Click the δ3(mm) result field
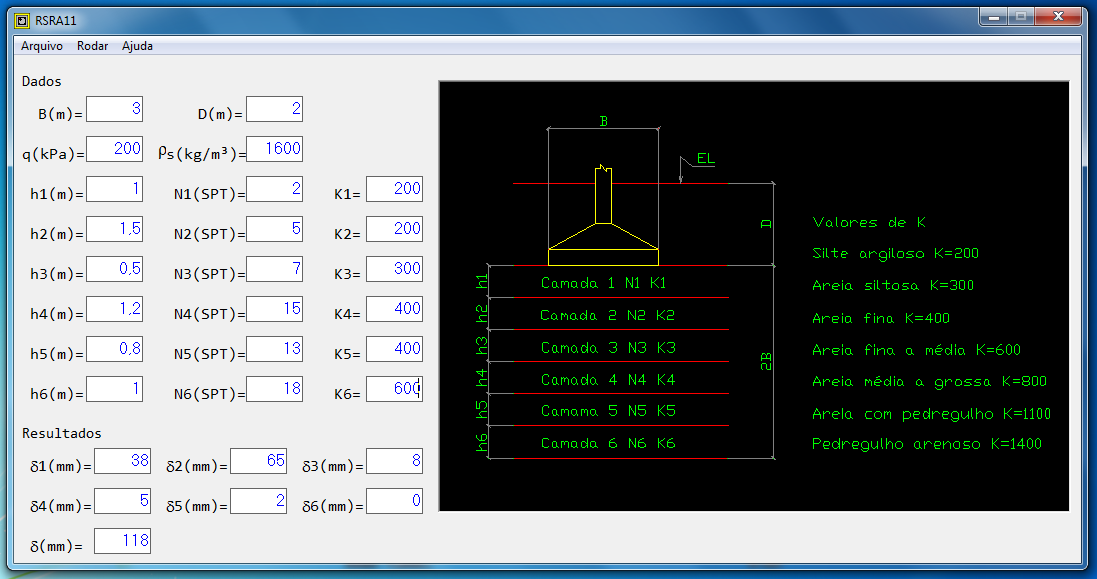Image resolution: width=1097 pixels, height=579 pixels. (x=395, y=461)
